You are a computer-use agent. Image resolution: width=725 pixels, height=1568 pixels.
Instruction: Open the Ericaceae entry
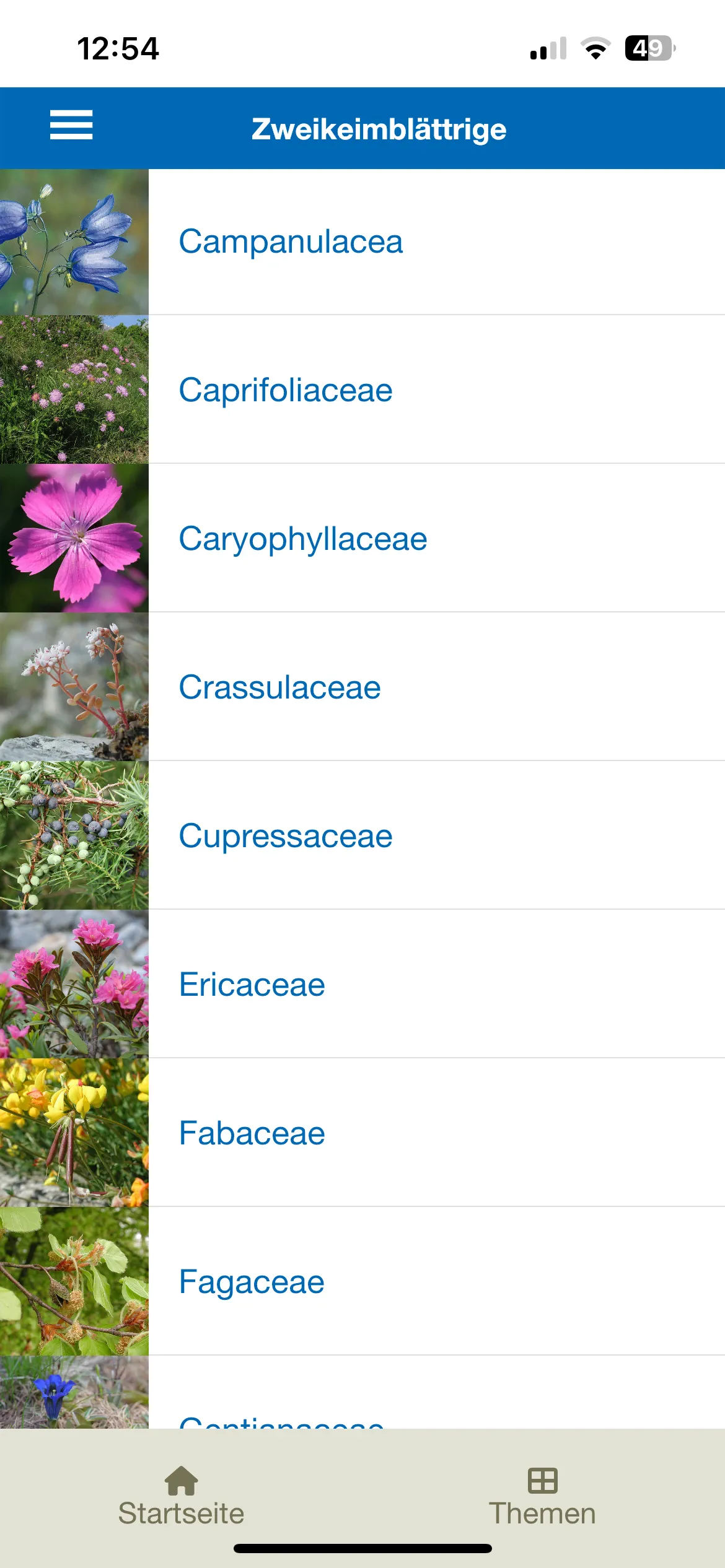(252, 985)
